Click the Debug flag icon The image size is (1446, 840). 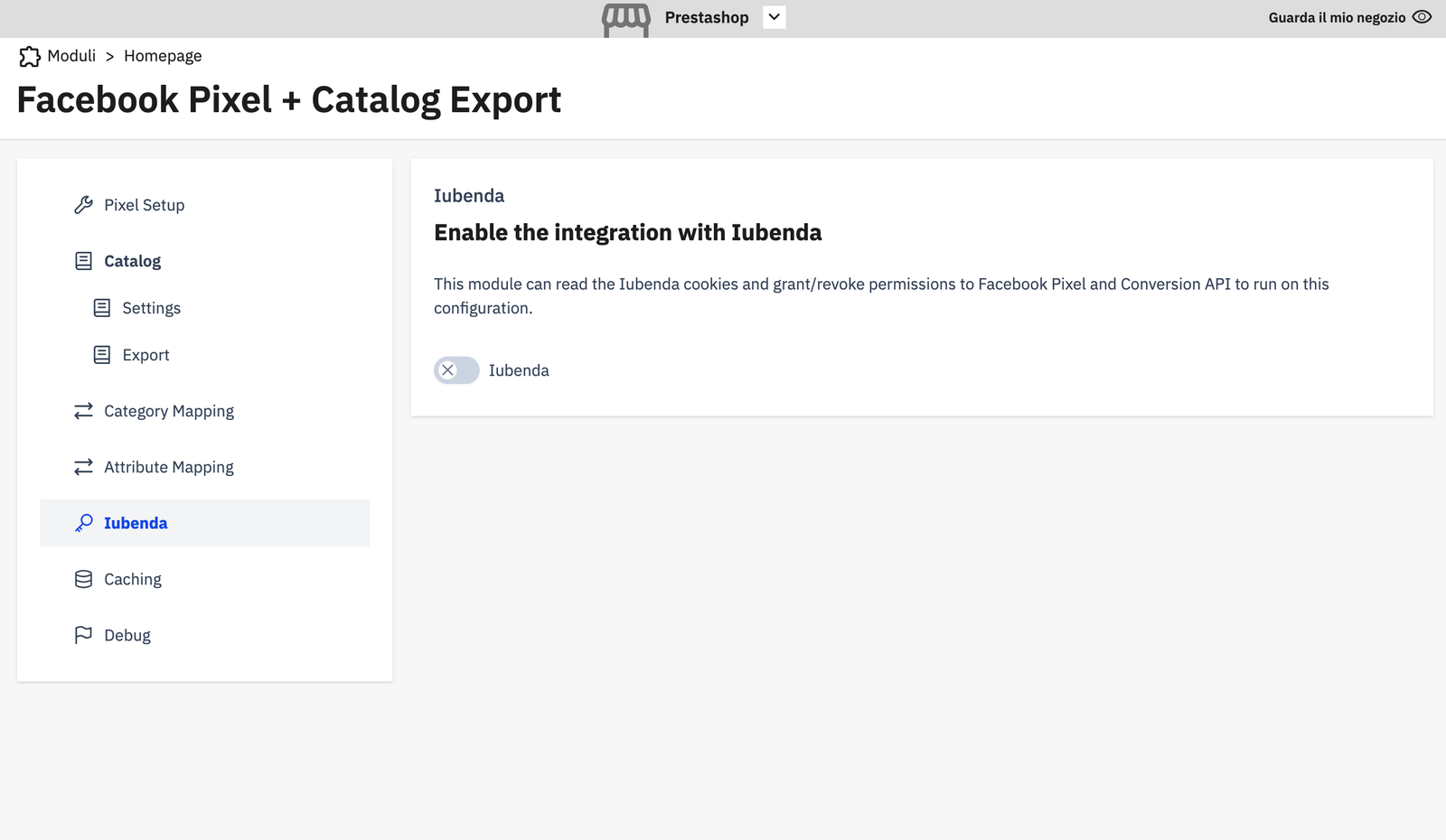coord(83,635)
